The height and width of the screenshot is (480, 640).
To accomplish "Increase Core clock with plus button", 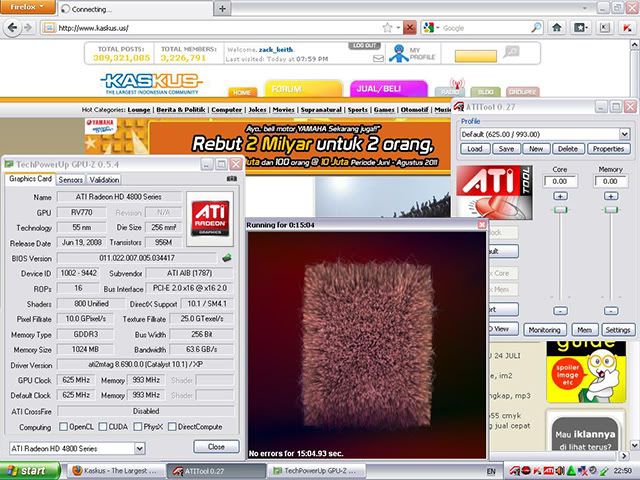I will click(560, 196).
